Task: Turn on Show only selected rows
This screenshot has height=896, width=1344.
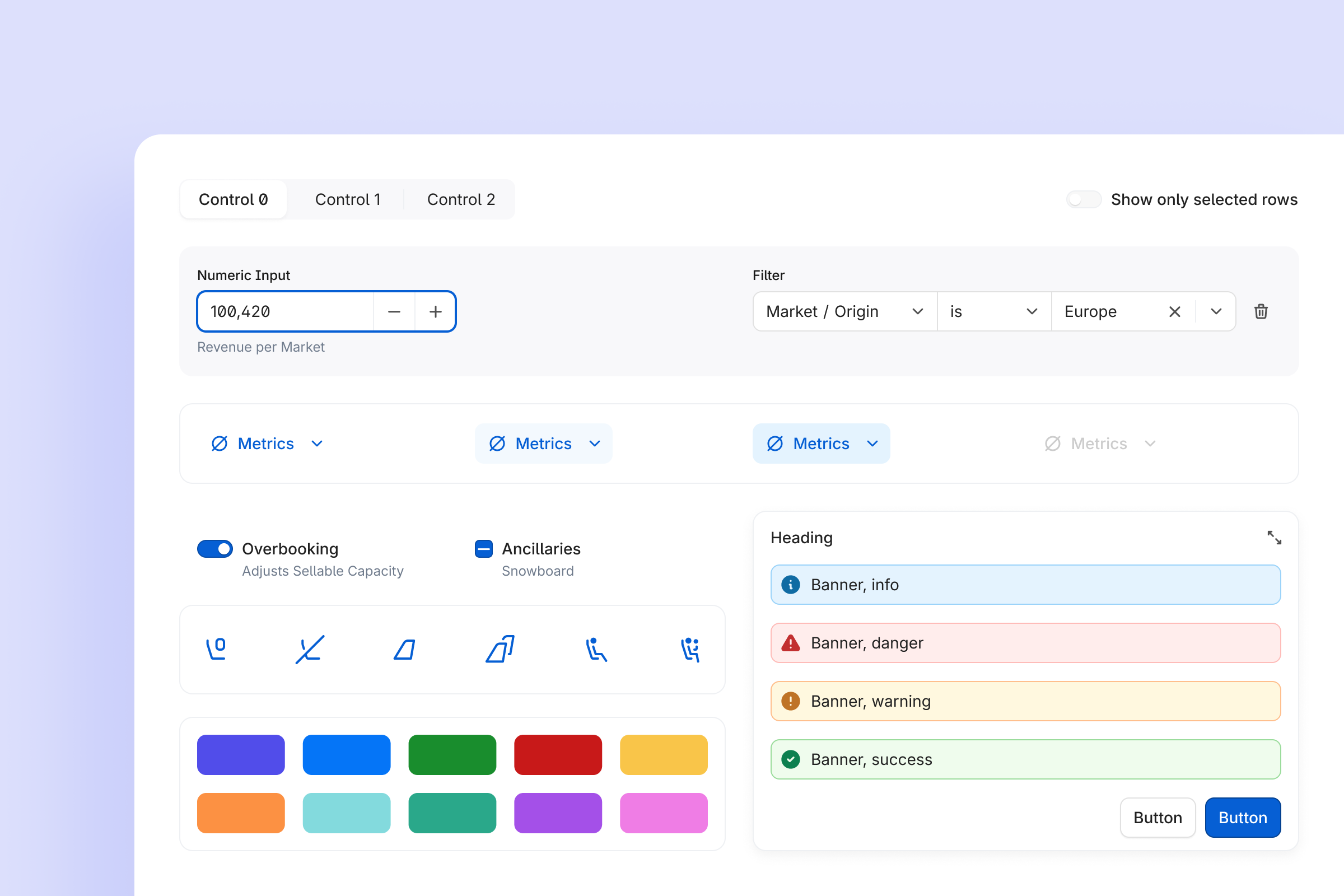Action: coord(1084,199)
